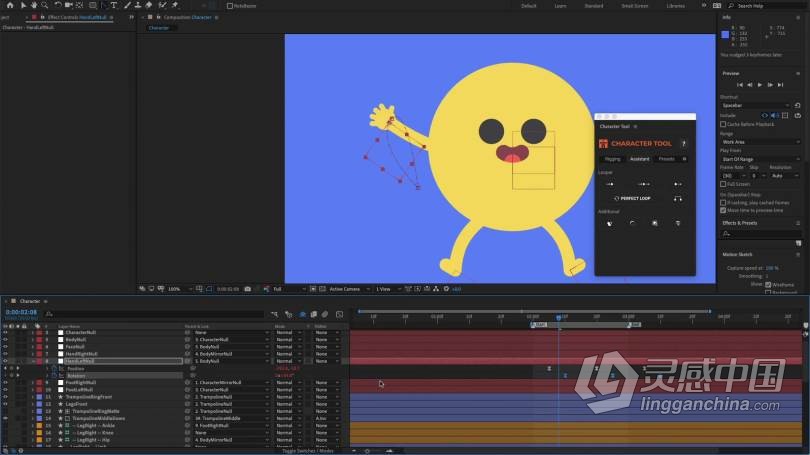Select the Type tool
This screenshot has width=810, height=455.
point(115,5)
